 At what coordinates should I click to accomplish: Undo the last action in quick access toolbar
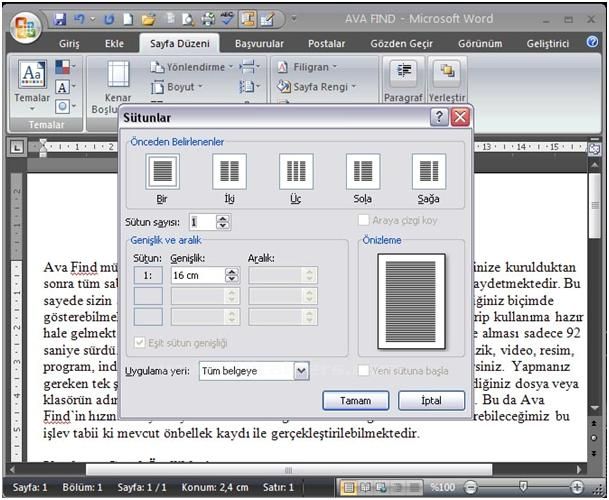tap(79, 19)
